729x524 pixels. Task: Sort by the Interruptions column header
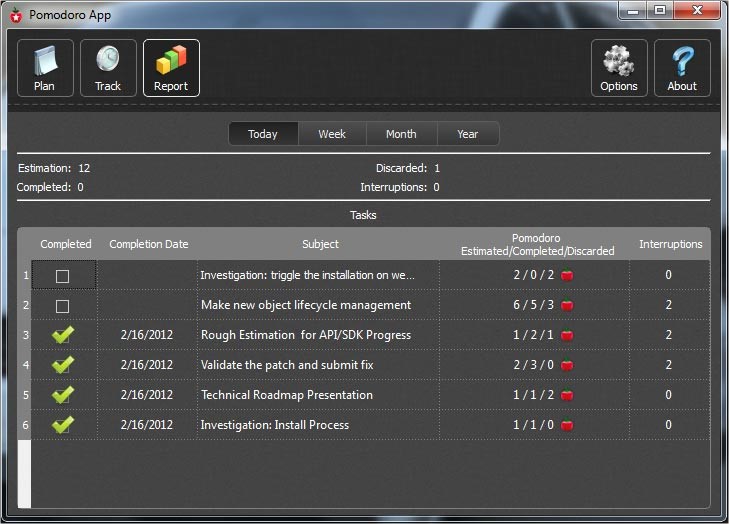click(670, 244)
